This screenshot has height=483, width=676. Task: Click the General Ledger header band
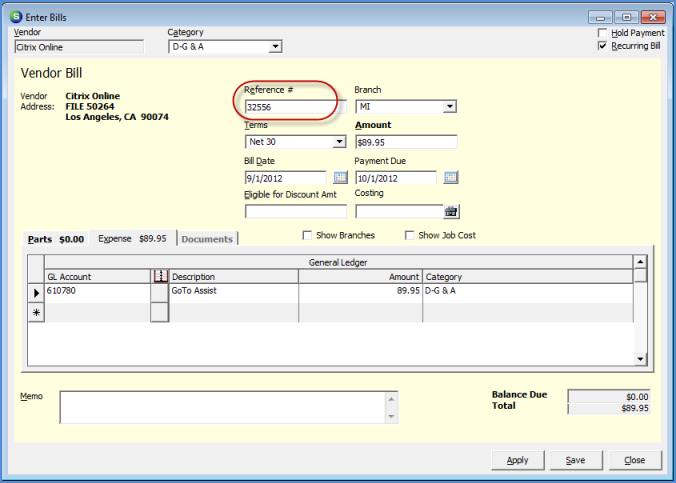click(338, 262)
